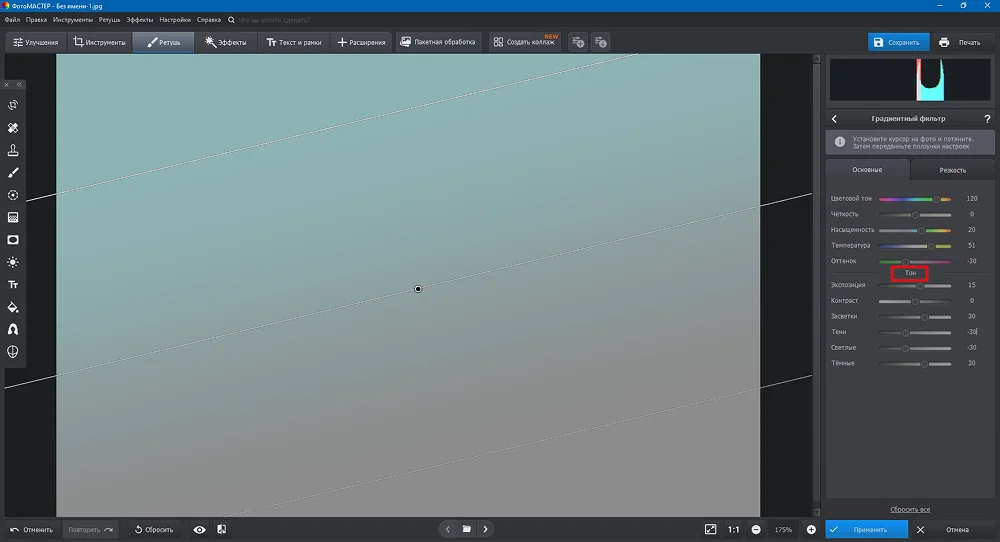
Task: Select the healing bandage tool in left toolbar
Action: point(13,128)
